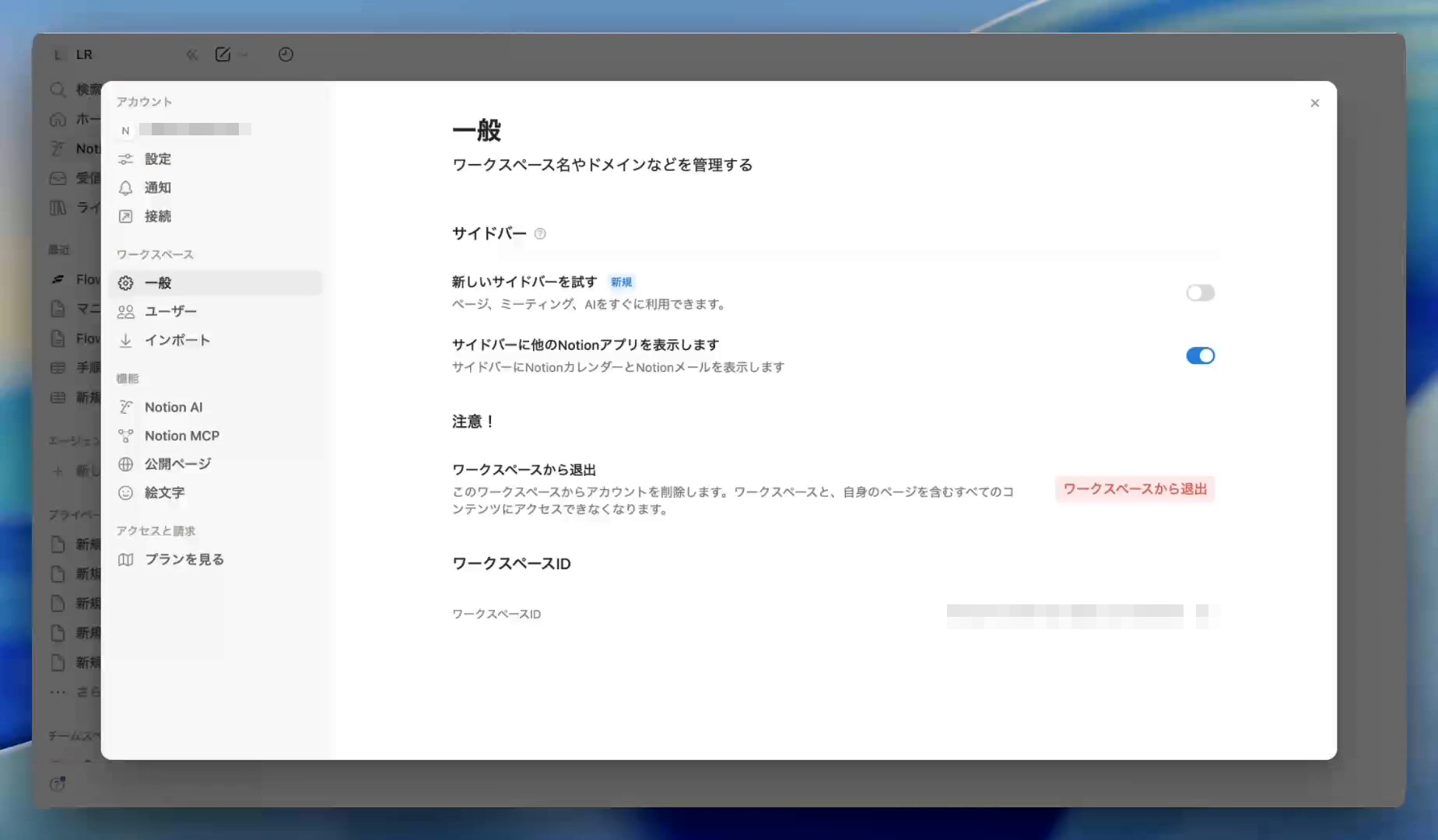Disable サイドバーに他のNotionアプリを表示します toggle
This screenshot has width=1438, height=840.
(1200, 355)
